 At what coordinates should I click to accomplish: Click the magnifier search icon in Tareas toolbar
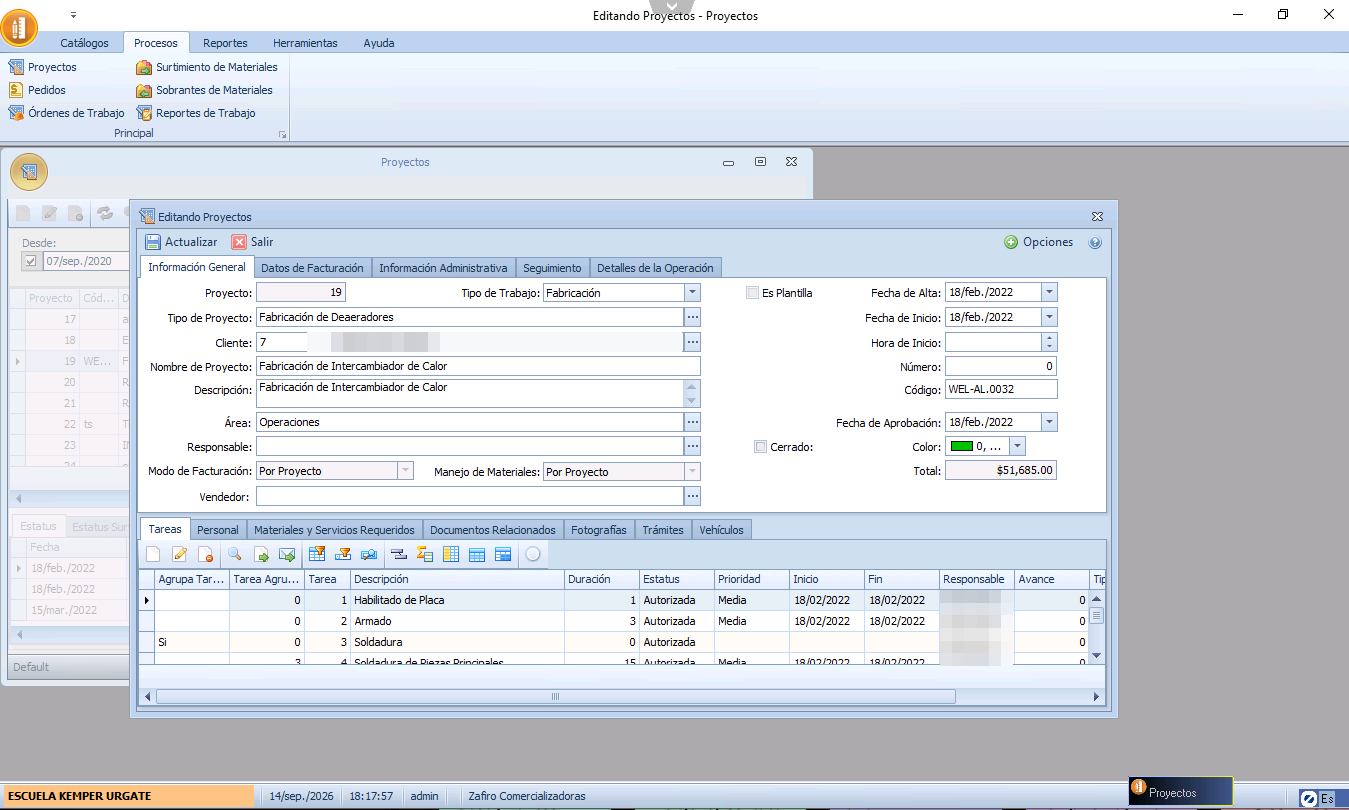(x=235, y=554)
